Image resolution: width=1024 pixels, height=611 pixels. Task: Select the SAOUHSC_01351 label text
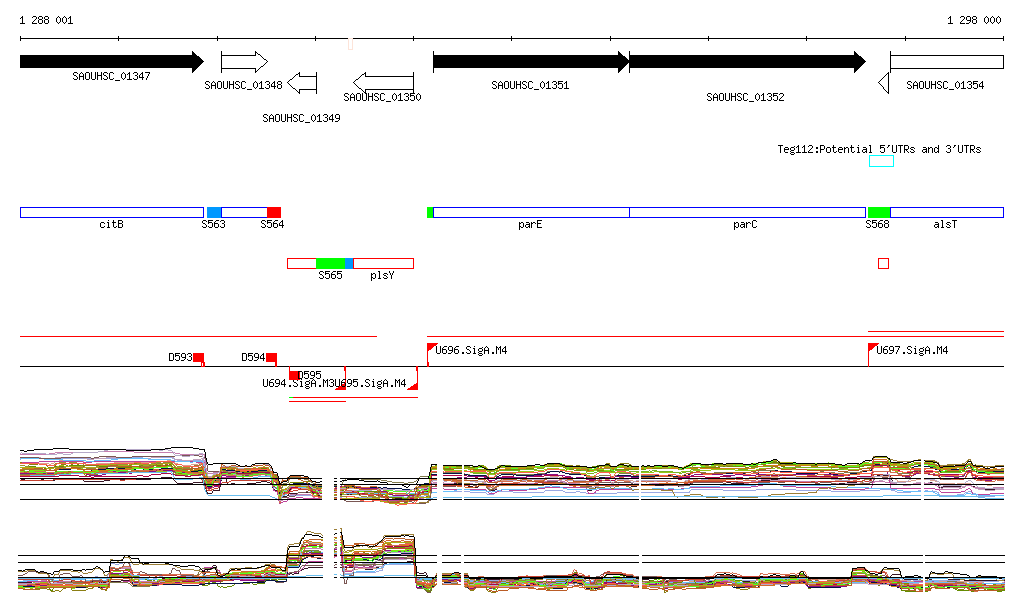pos(530,86)
